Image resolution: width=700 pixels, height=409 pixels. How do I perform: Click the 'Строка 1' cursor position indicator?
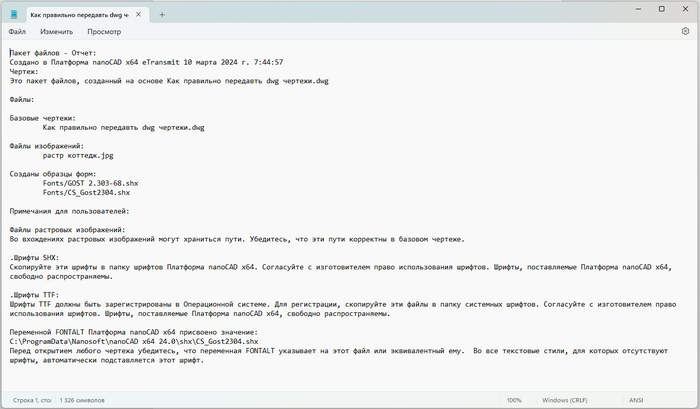32,401
